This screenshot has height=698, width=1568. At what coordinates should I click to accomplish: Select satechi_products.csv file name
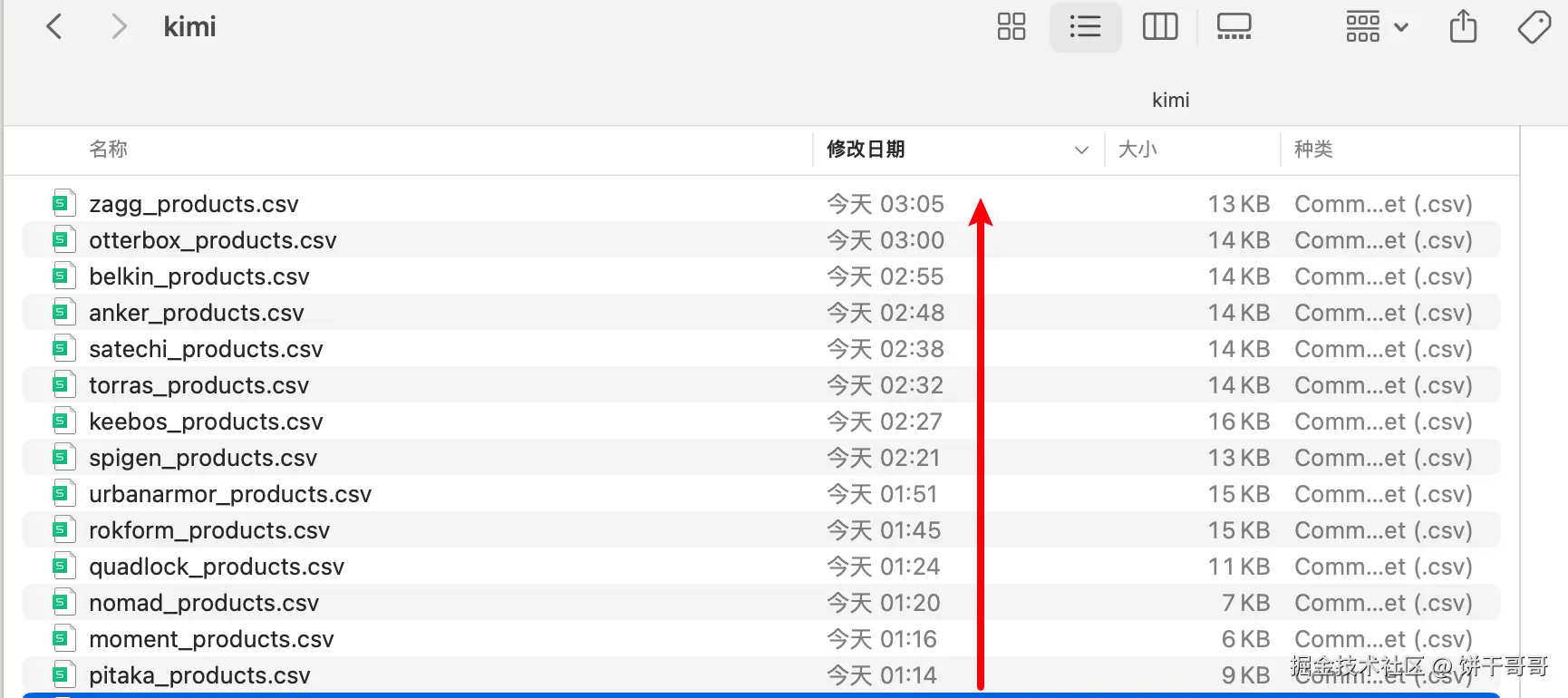click(206, 349)
